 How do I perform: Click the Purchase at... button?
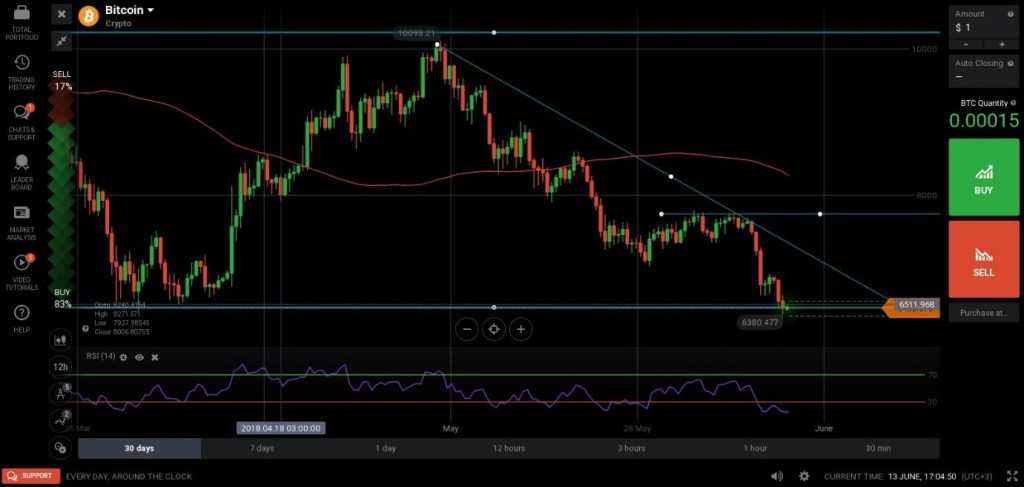pos(984,313)
